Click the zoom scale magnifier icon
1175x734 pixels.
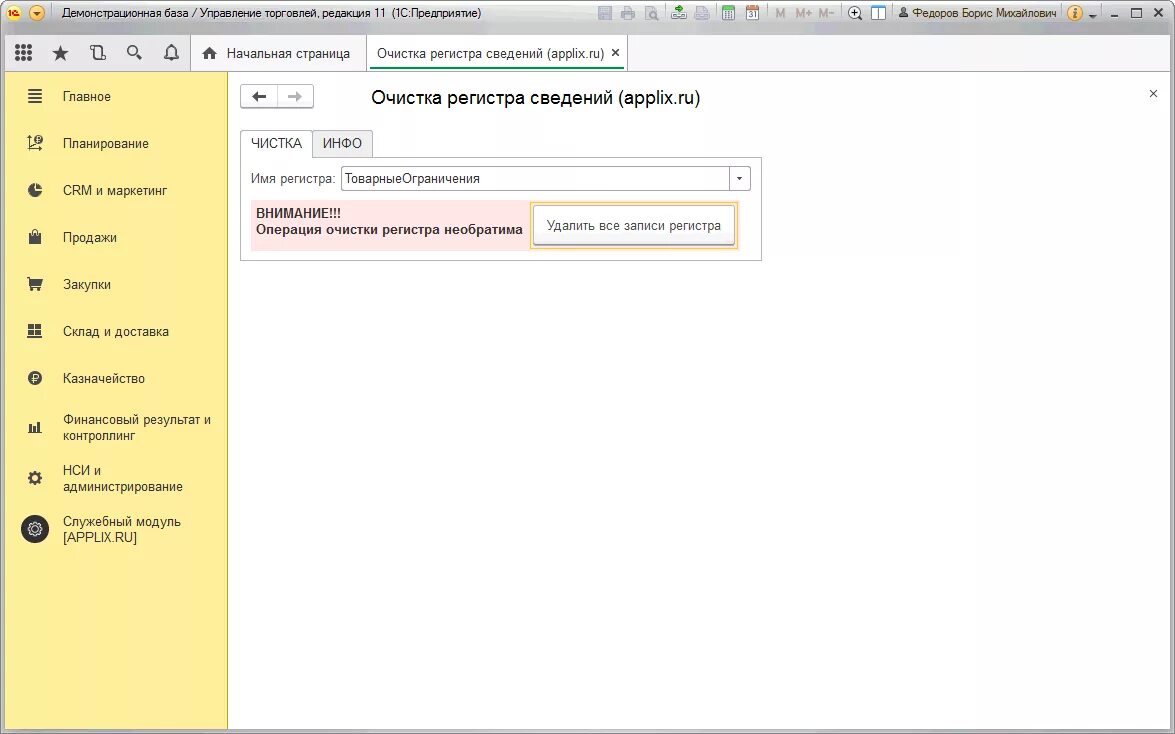tap(854, 13)
